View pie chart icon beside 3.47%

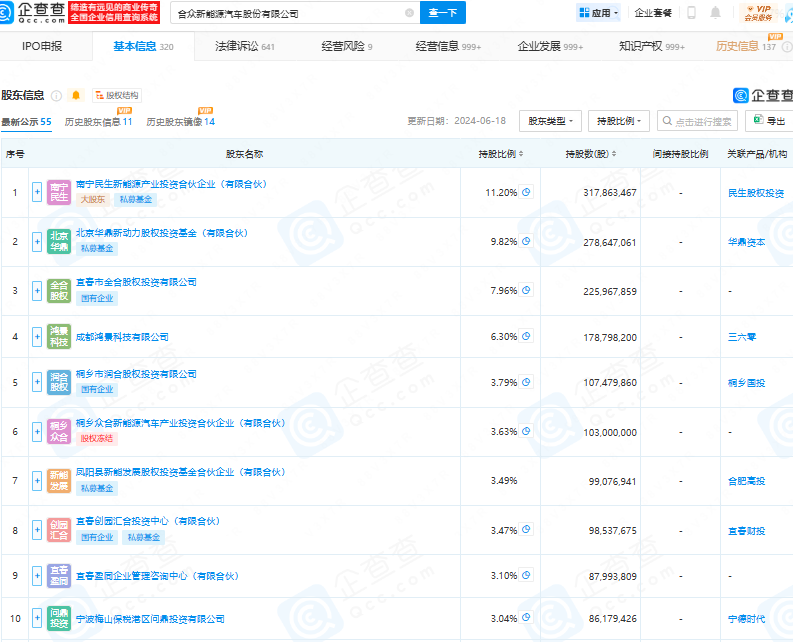coord(526,530)
